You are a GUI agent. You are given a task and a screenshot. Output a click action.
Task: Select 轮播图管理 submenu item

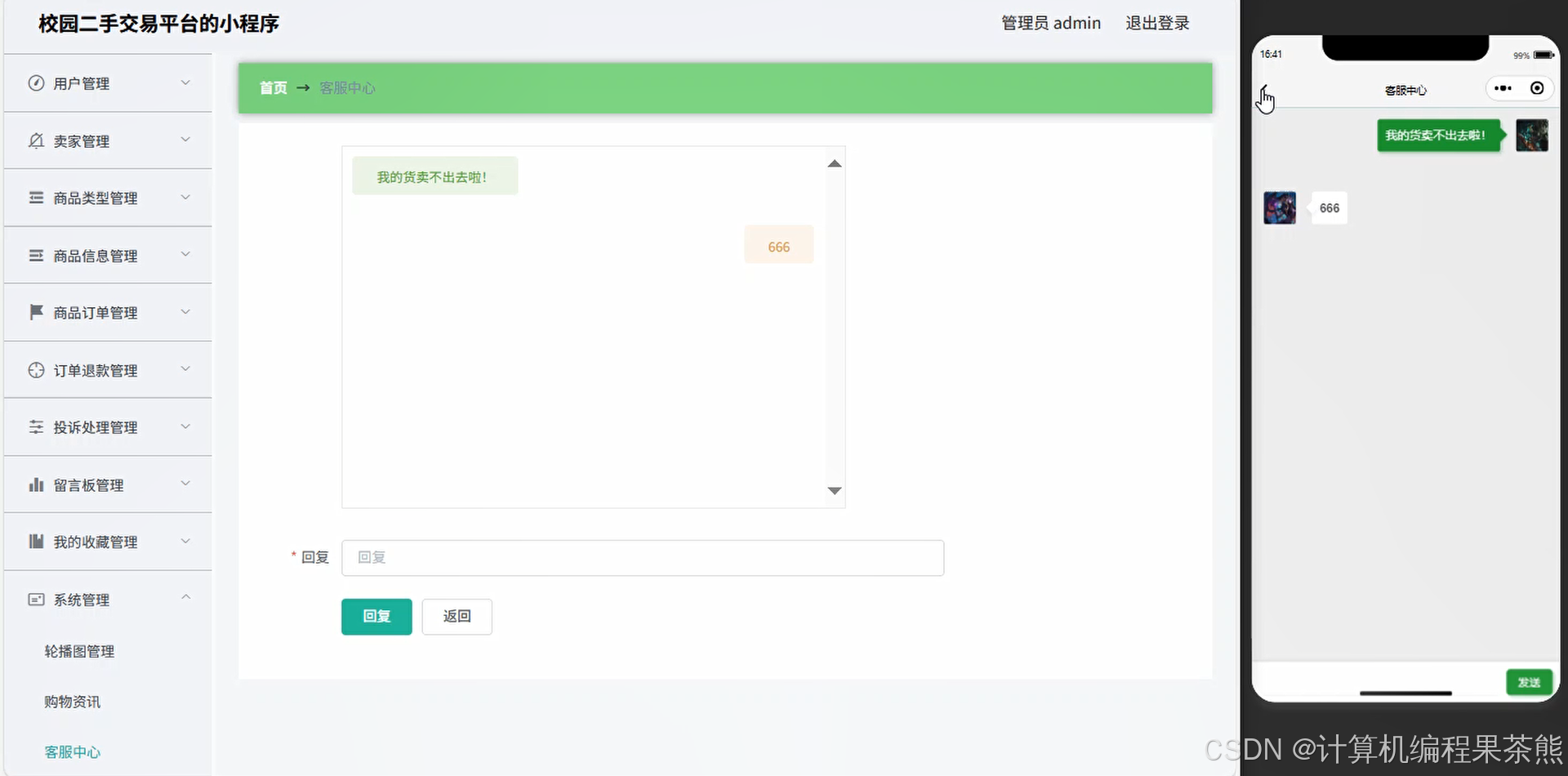tap(79, 651)
